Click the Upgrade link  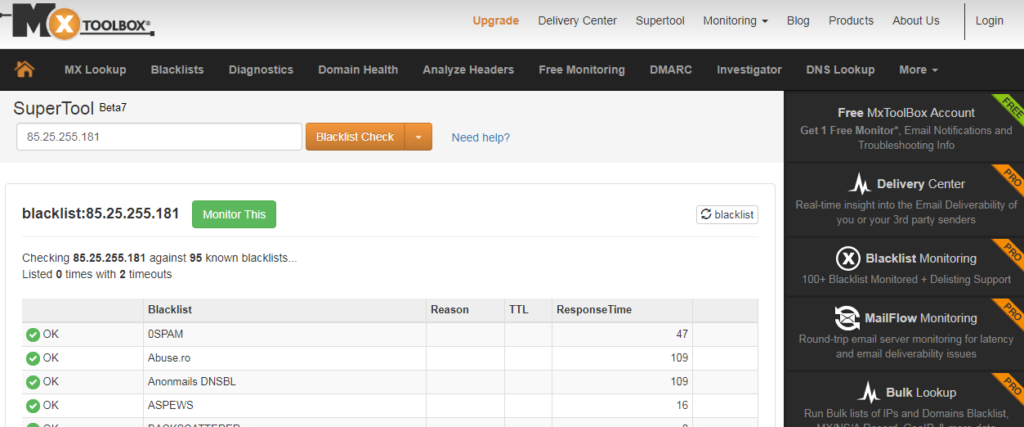(496, 21)
